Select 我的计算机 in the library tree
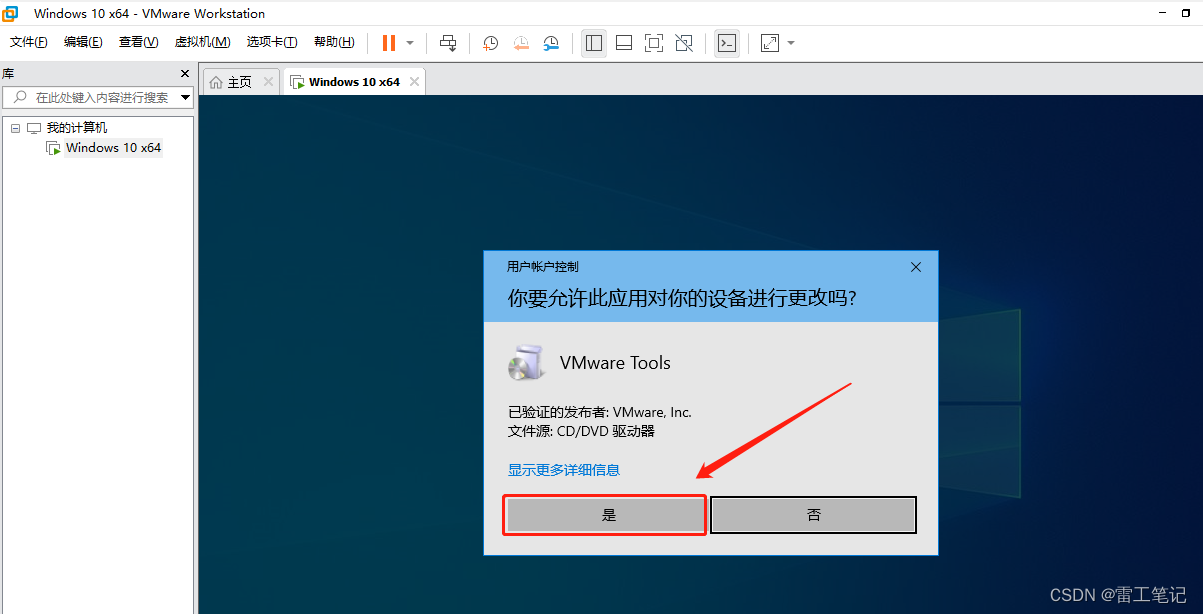 [77, 128]
